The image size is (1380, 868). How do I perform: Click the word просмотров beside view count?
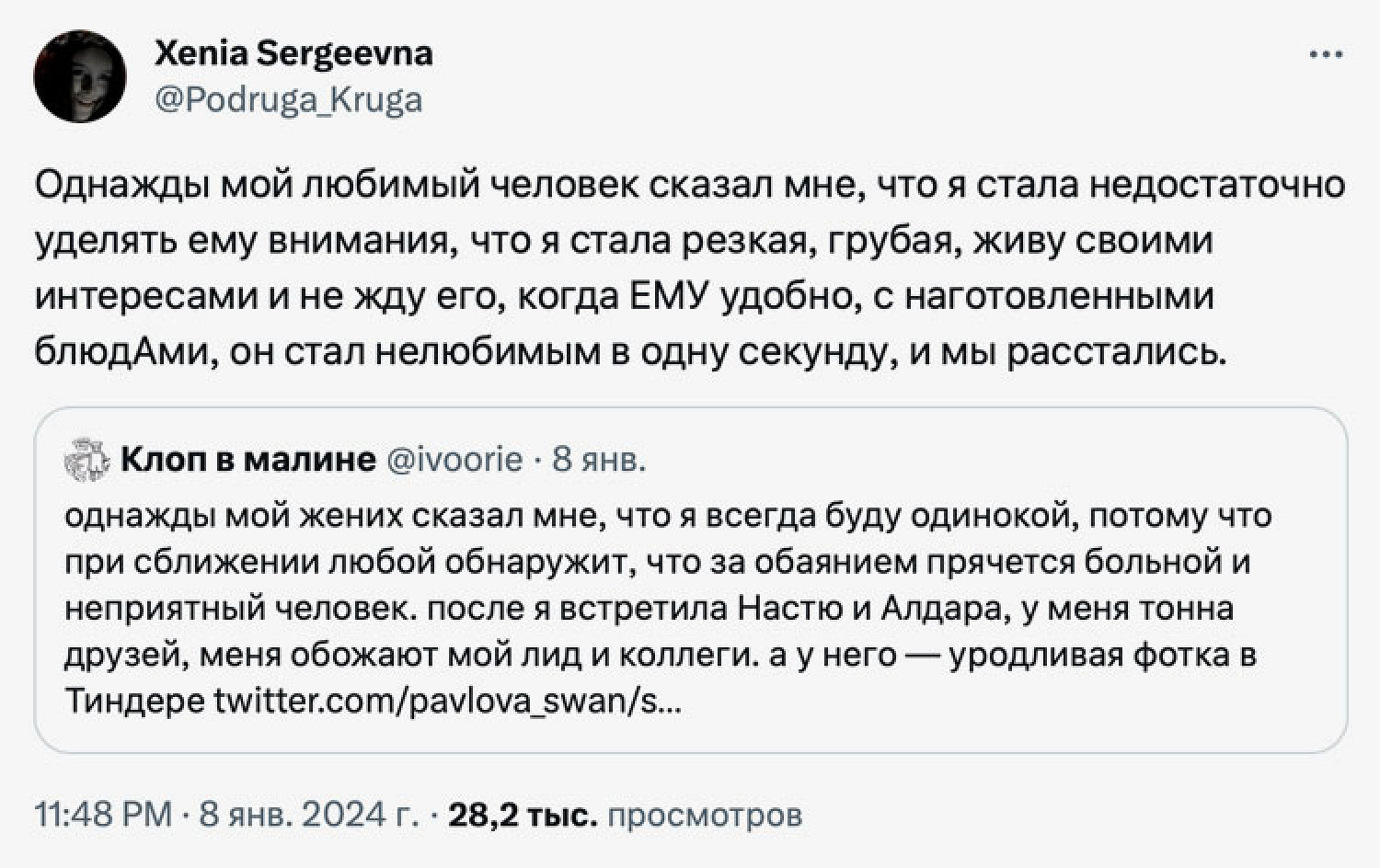point(705,814)
